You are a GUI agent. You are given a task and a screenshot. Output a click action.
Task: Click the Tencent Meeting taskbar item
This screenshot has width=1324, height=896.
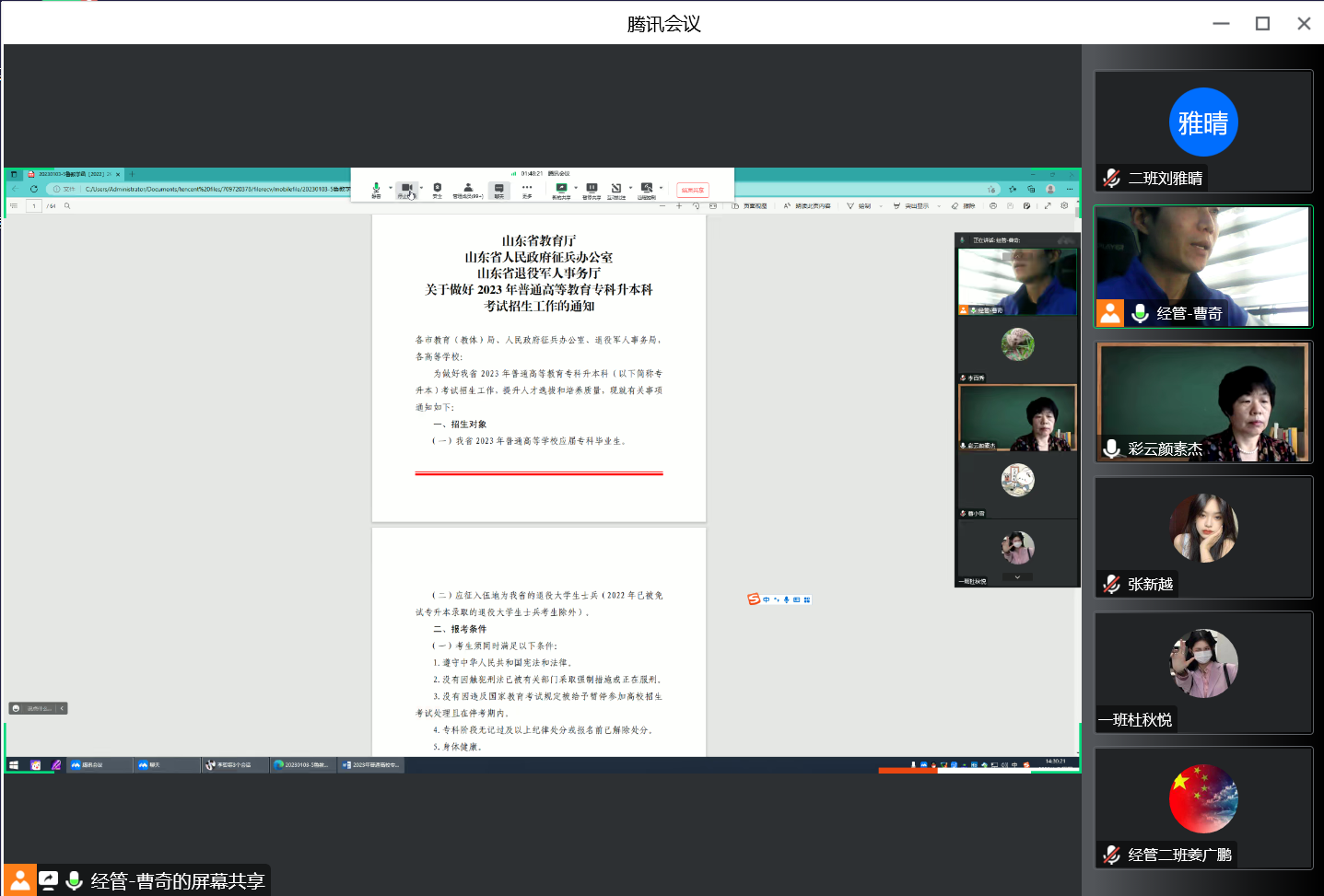tap(99, 765)
